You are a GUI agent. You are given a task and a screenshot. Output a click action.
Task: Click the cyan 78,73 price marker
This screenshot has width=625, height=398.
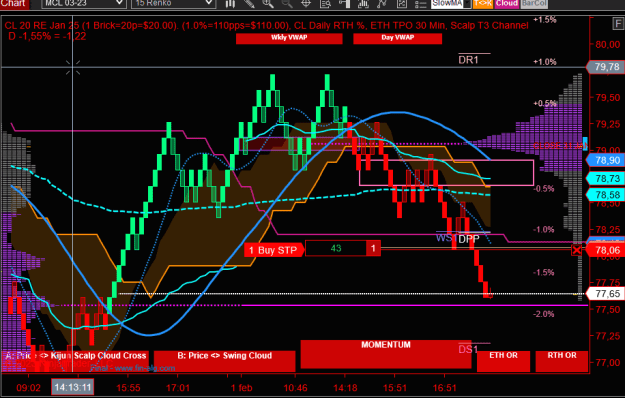606,179
